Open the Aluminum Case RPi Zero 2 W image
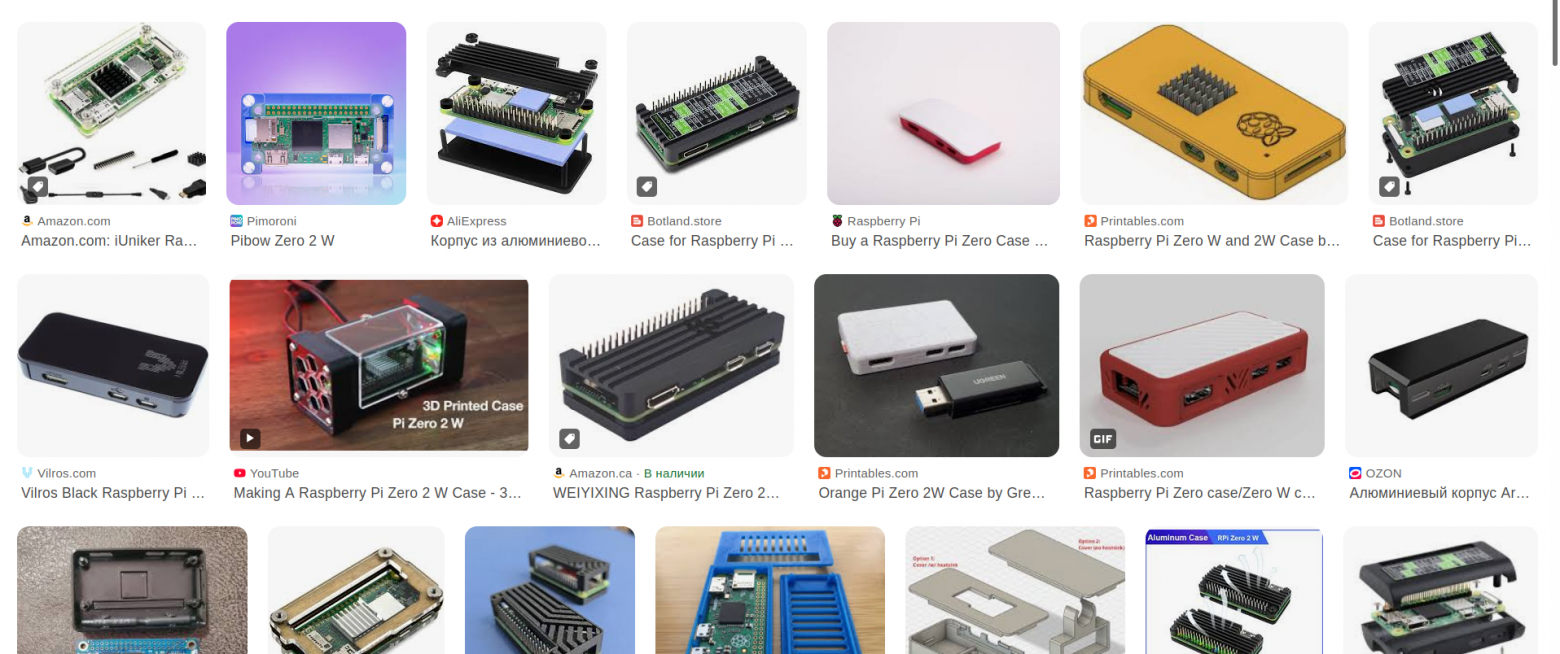 [x=1234, y=590]
